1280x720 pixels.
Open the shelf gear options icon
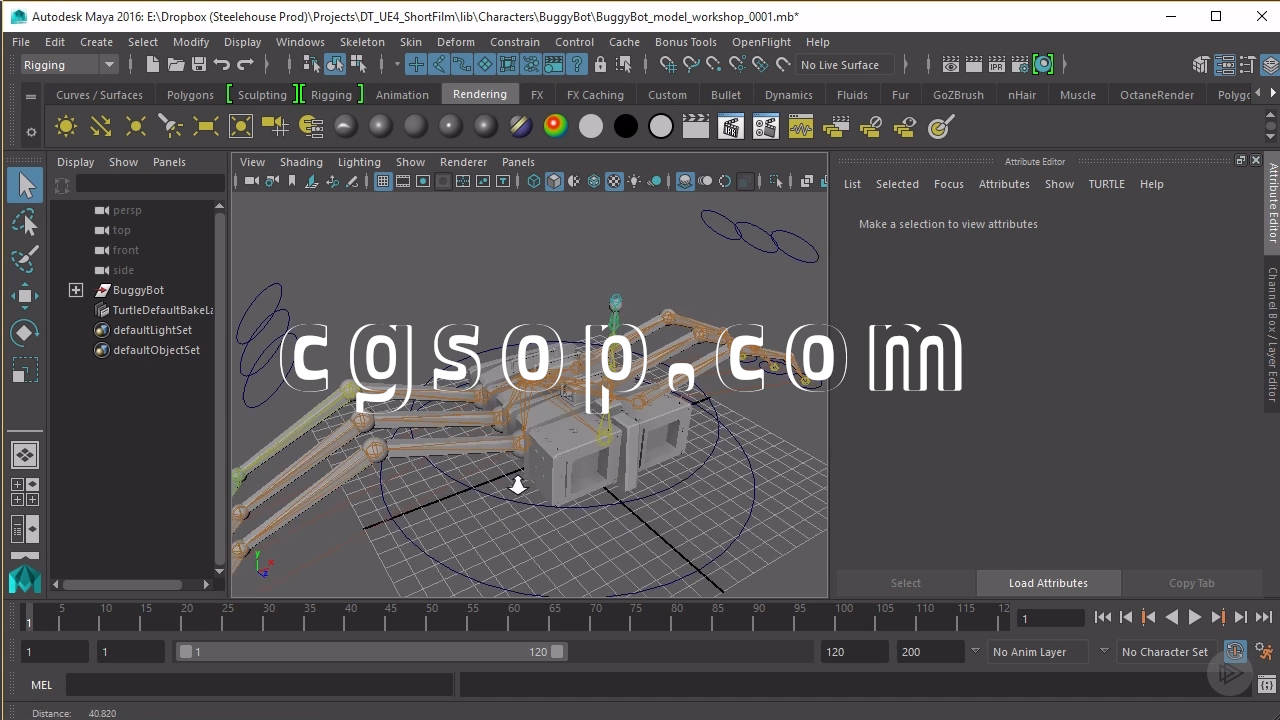point(31,131)
